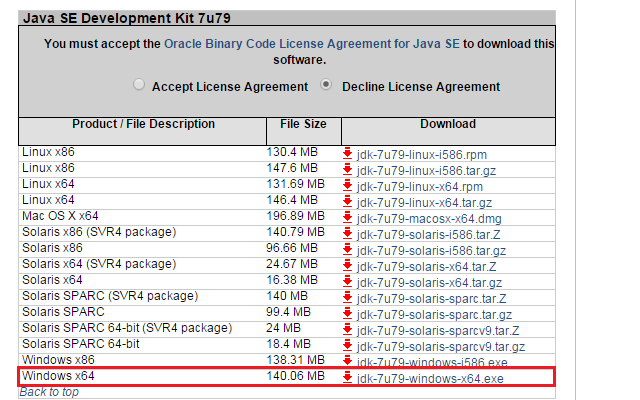Click download arrow icon for jdk-7u79-windows-i586.exe
Screen dimensions: 640x400
(x=347, y=360)
